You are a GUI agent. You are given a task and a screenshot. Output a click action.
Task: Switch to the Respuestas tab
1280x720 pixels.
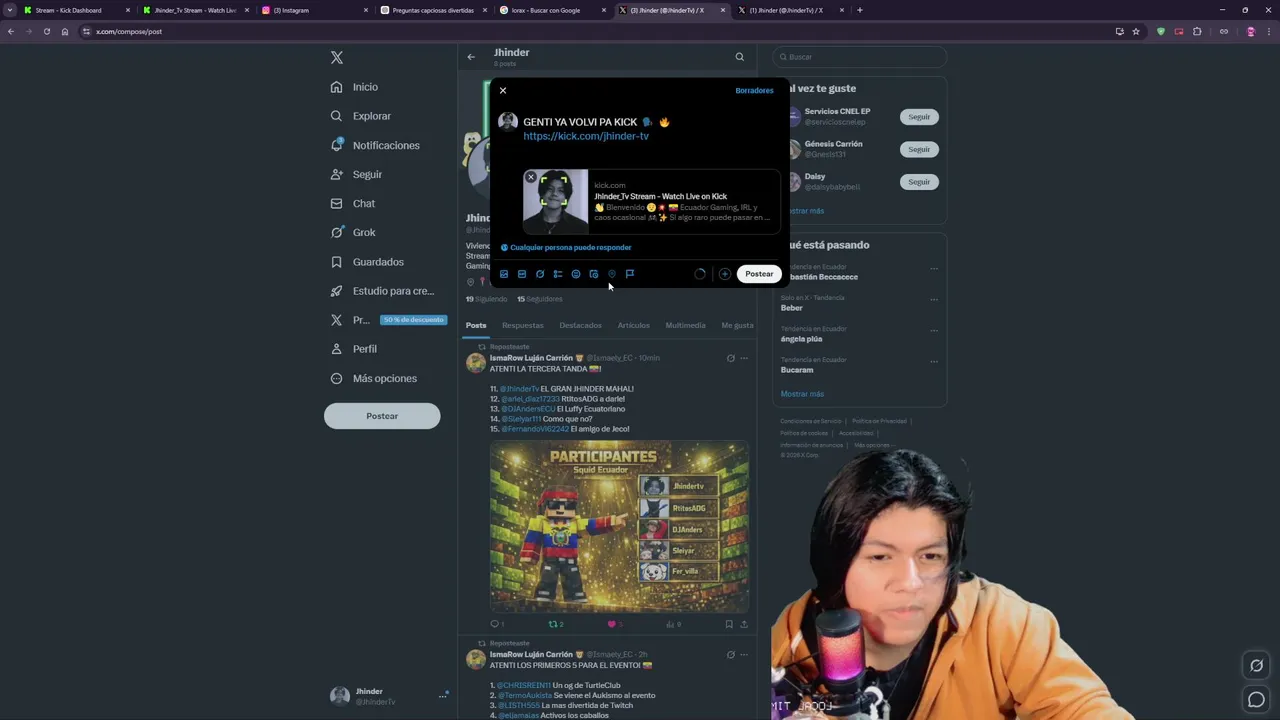[x=523, y=325]
